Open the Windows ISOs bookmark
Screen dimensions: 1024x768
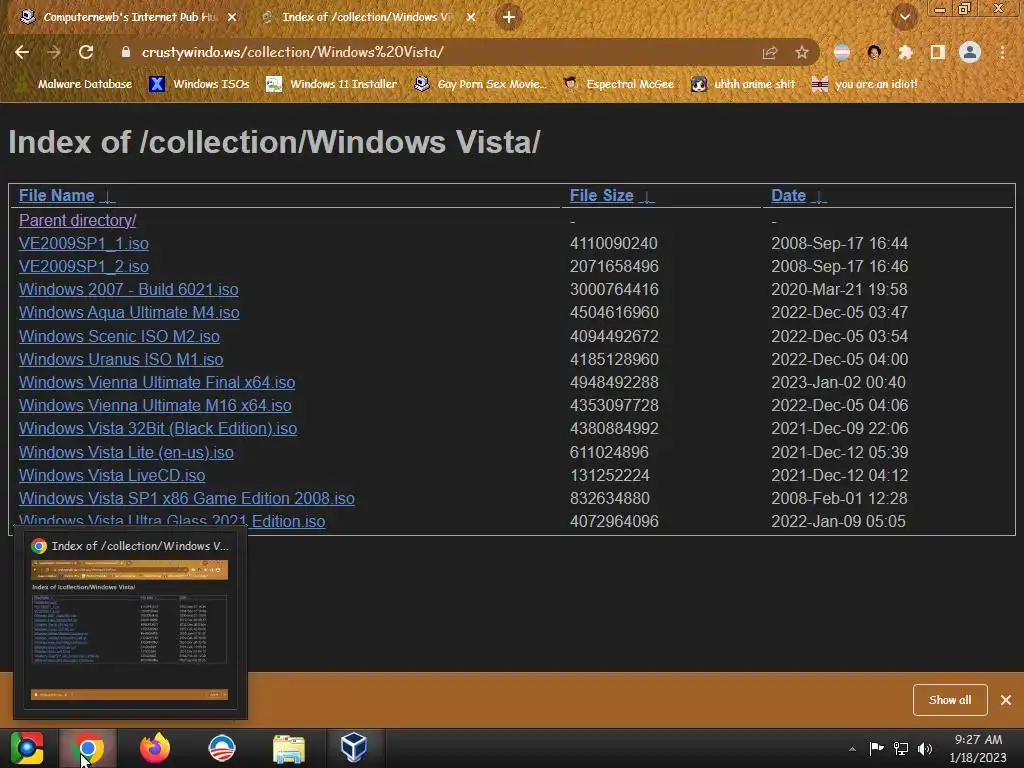[x=199, y=84]
